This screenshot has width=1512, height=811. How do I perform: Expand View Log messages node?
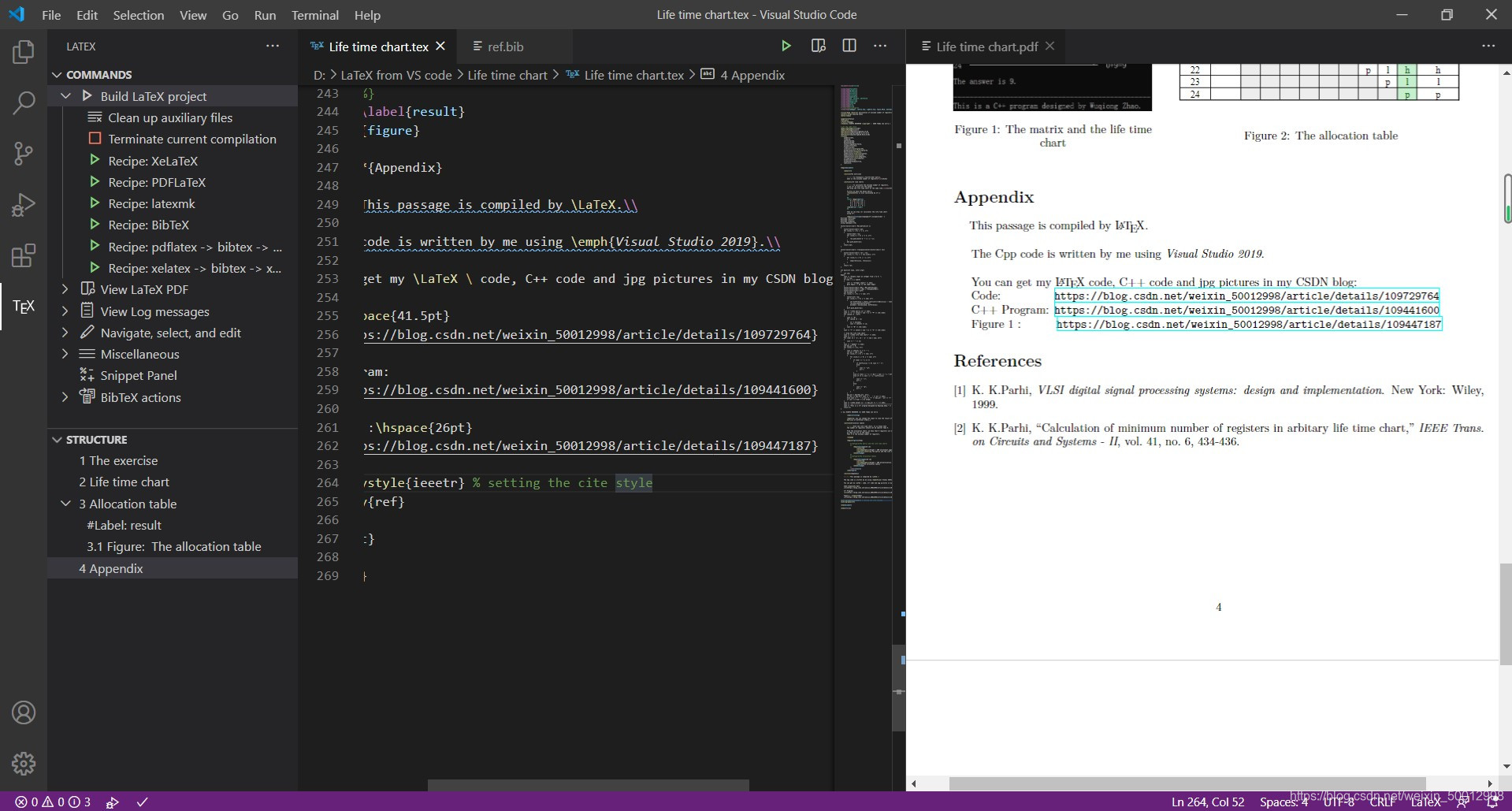(65, 311)
